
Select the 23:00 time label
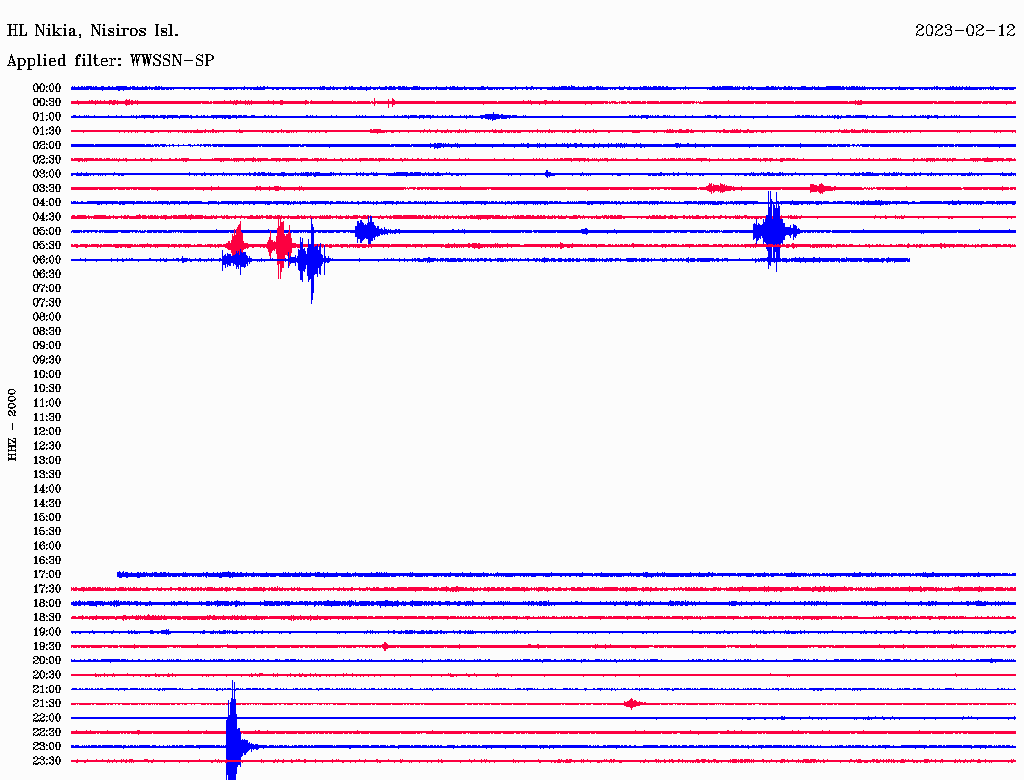point(47,747)
